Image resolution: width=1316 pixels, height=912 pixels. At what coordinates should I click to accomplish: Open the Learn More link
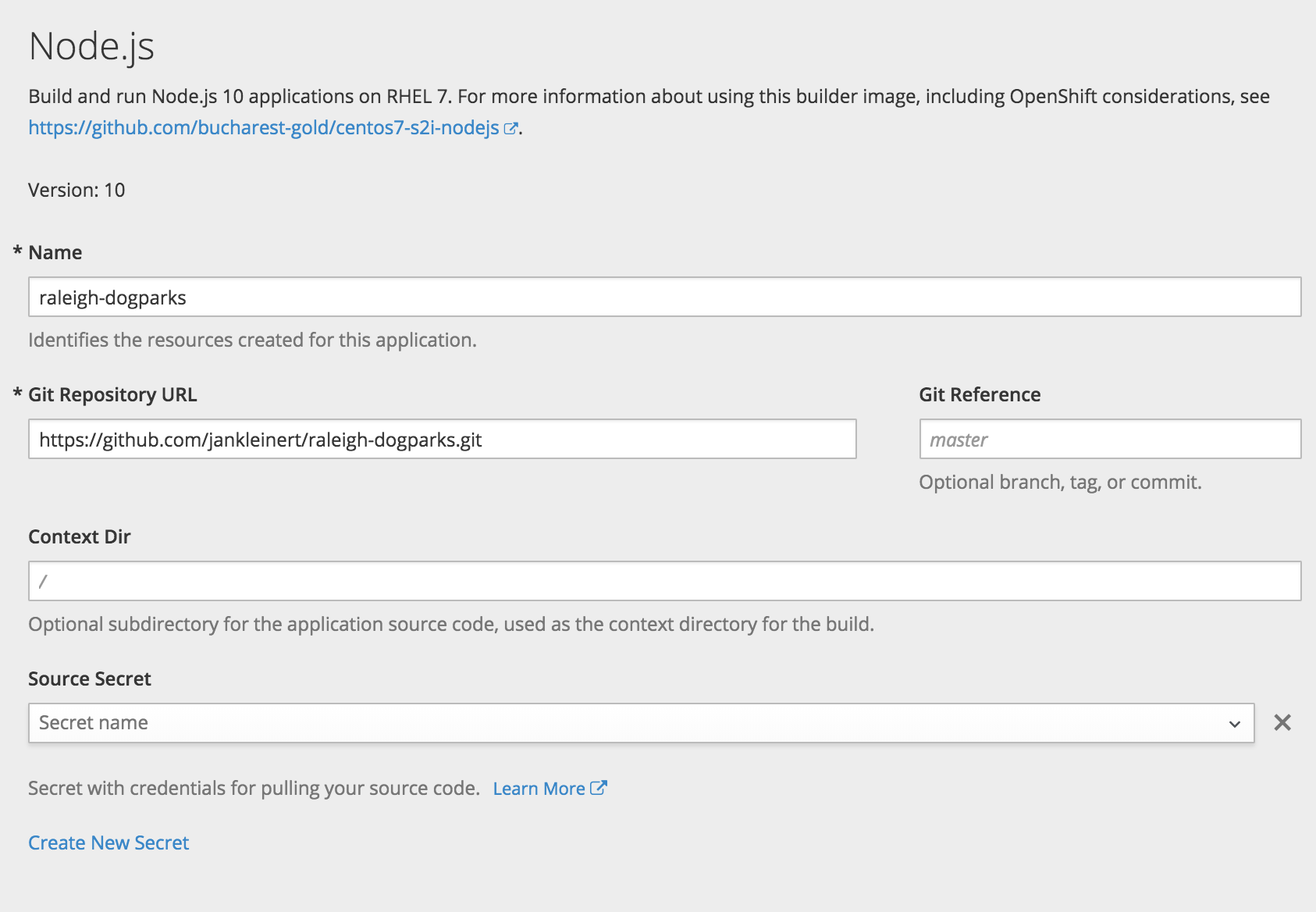coord(539,789)
